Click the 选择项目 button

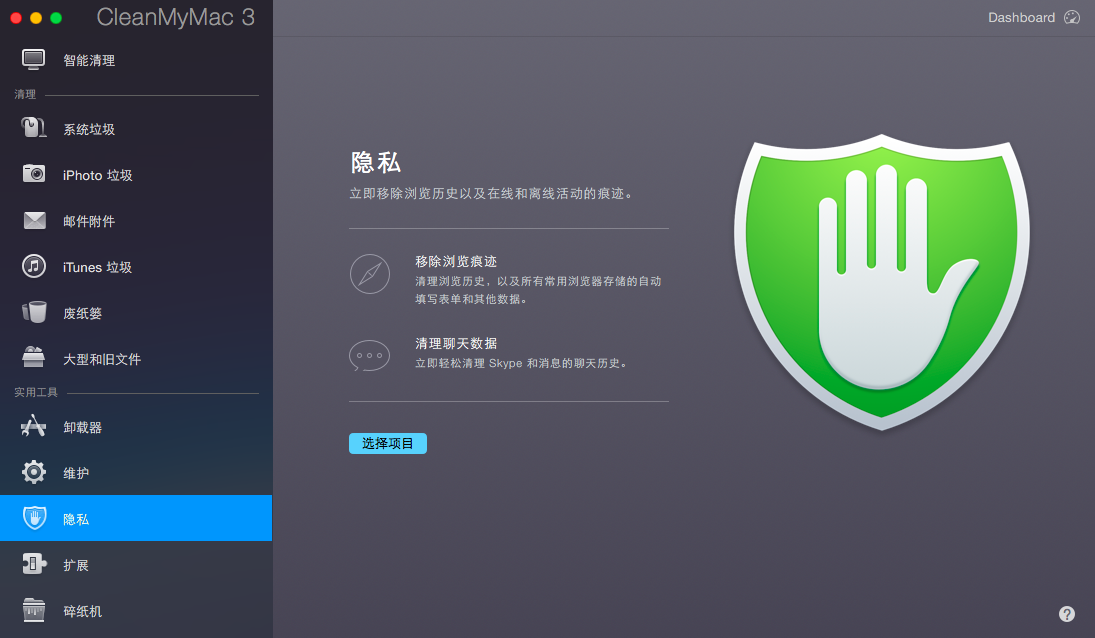point(388,443)
